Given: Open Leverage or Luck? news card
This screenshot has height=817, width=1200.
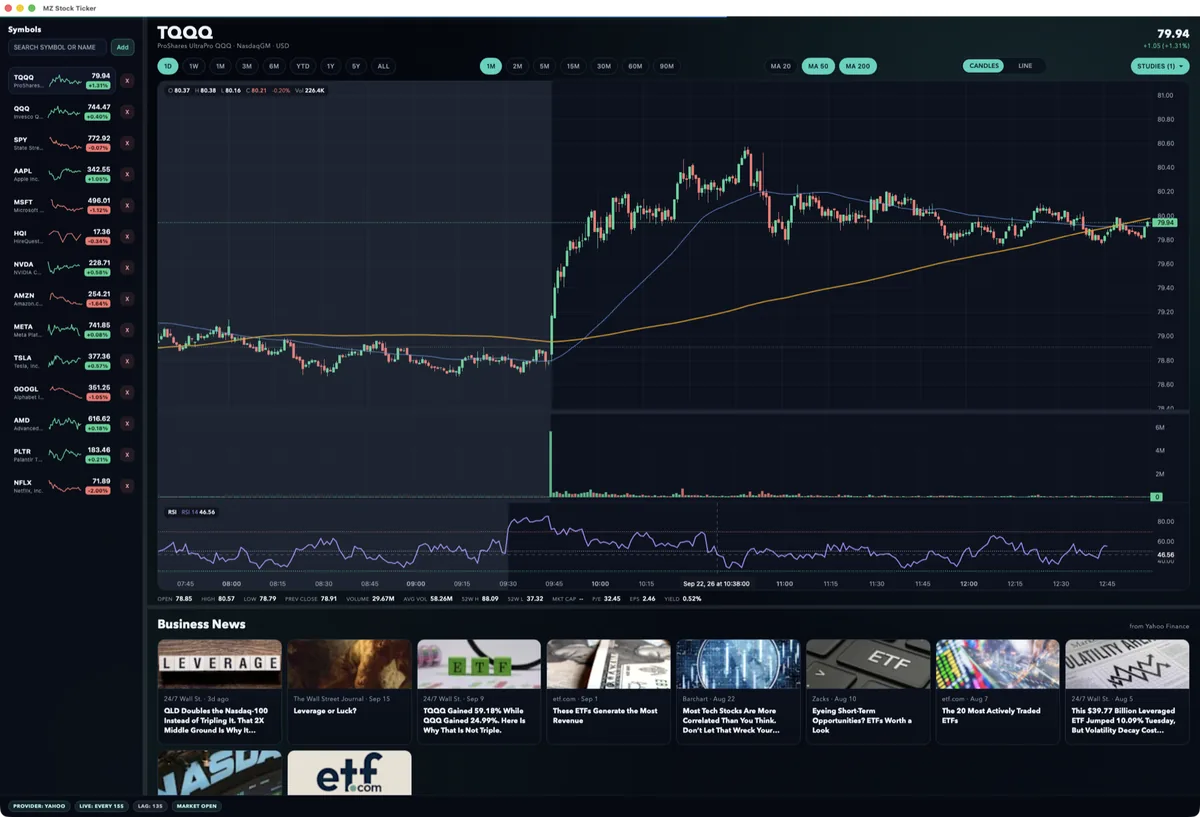Looking at the screenshot, I should click(x=349, y=692).
